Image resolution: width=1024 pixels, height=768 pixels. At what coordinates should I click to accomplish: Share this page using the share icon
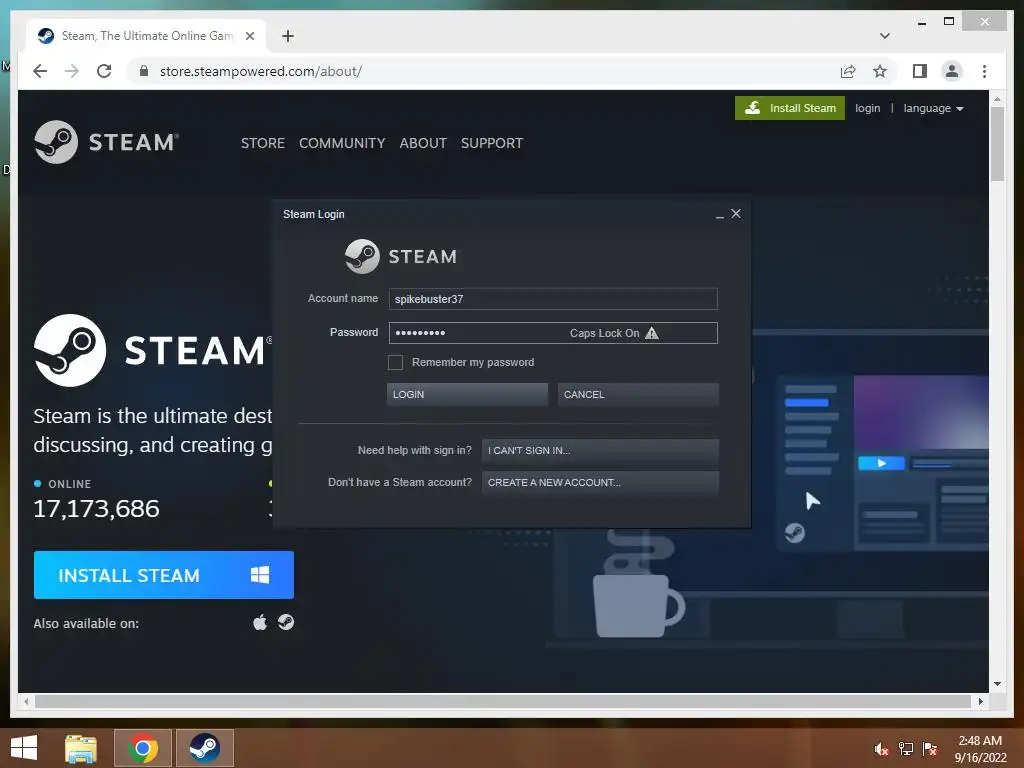click(848, 71)
